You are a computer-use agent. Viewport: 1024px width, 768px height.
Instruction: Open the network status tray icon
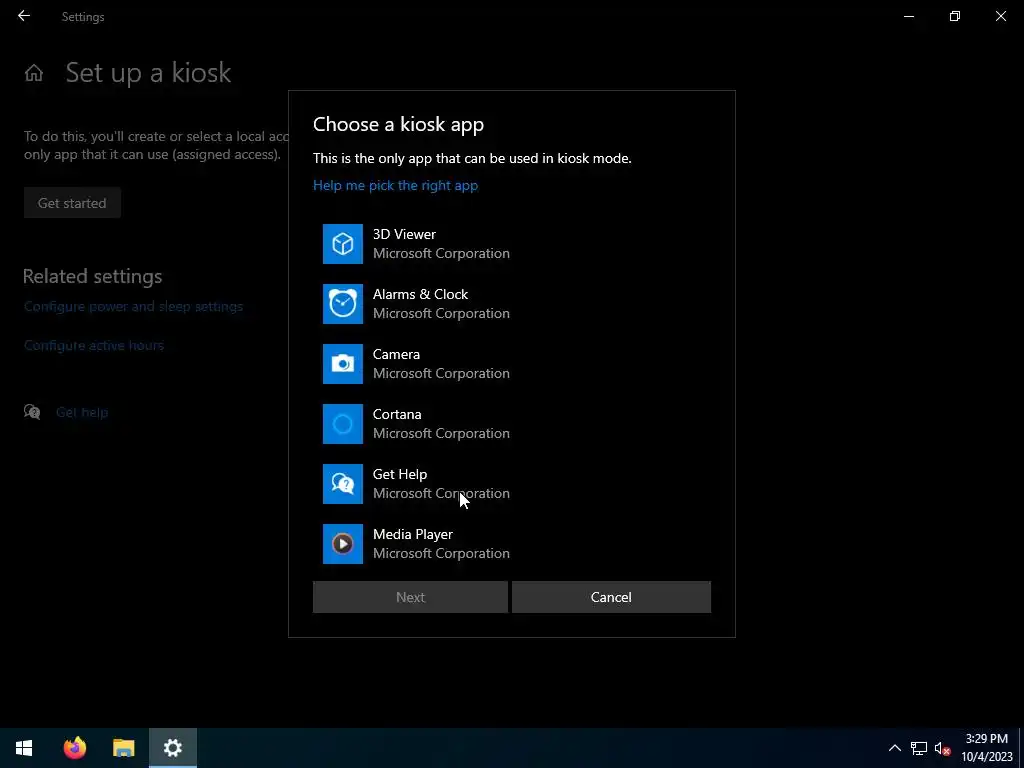(919, 748)
